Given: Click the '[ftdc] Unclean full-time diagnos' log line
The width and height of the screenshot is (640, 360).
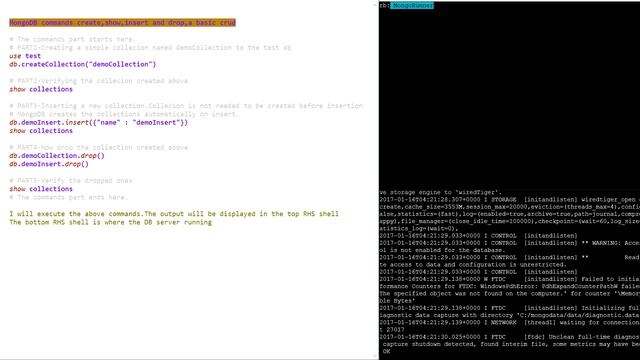Looking at the screenshot, I should 509,337.
